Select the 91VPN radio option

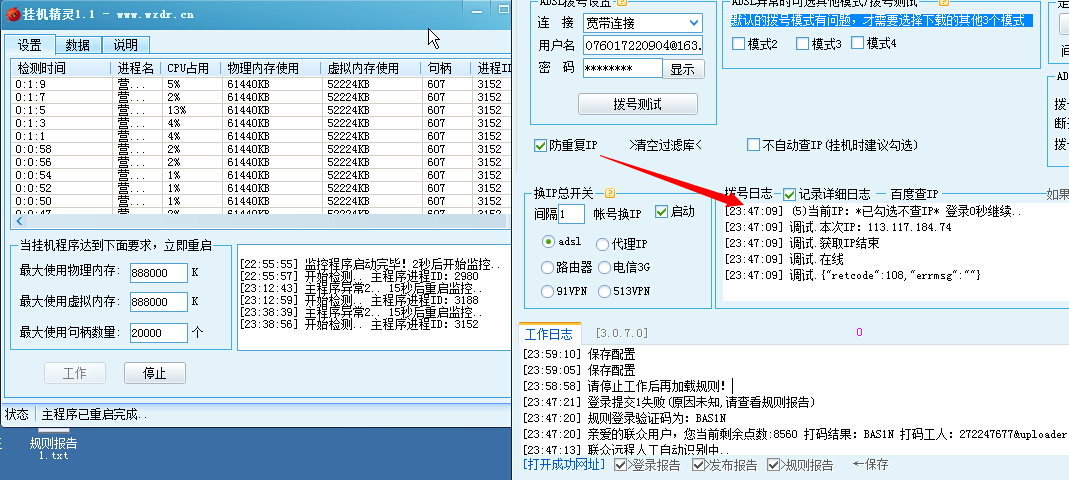tap(547, 292)
